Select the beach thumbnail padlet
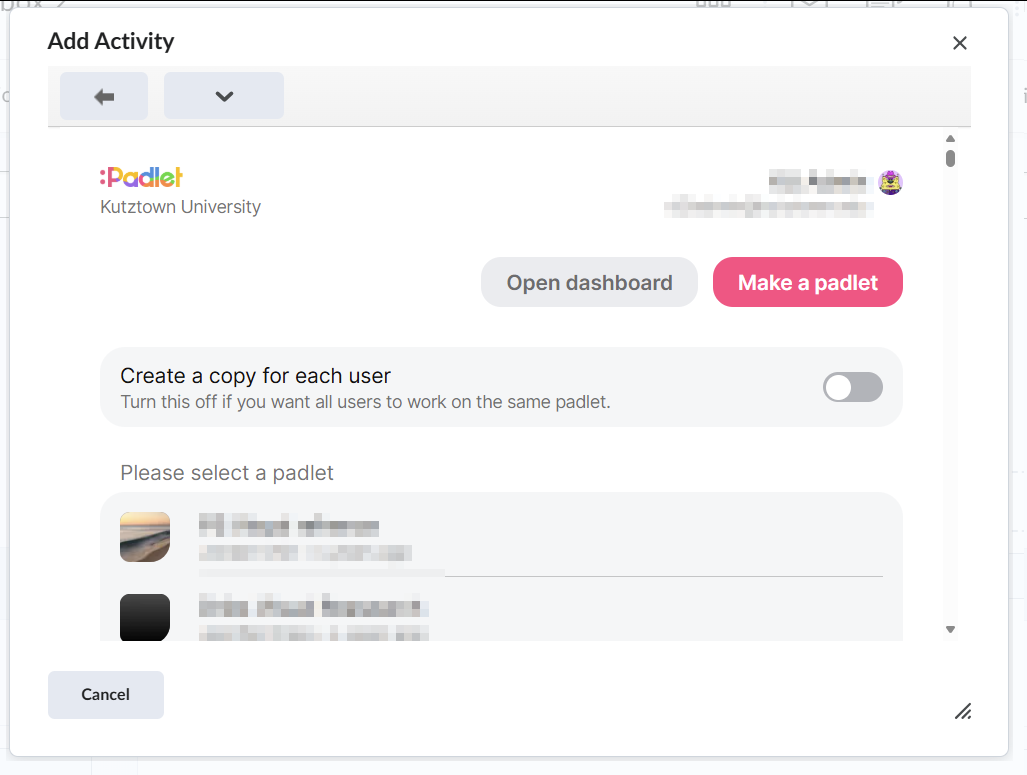The height and width of the screenshot is (775, 1027). pyautogui.click(x=145, y=537)
